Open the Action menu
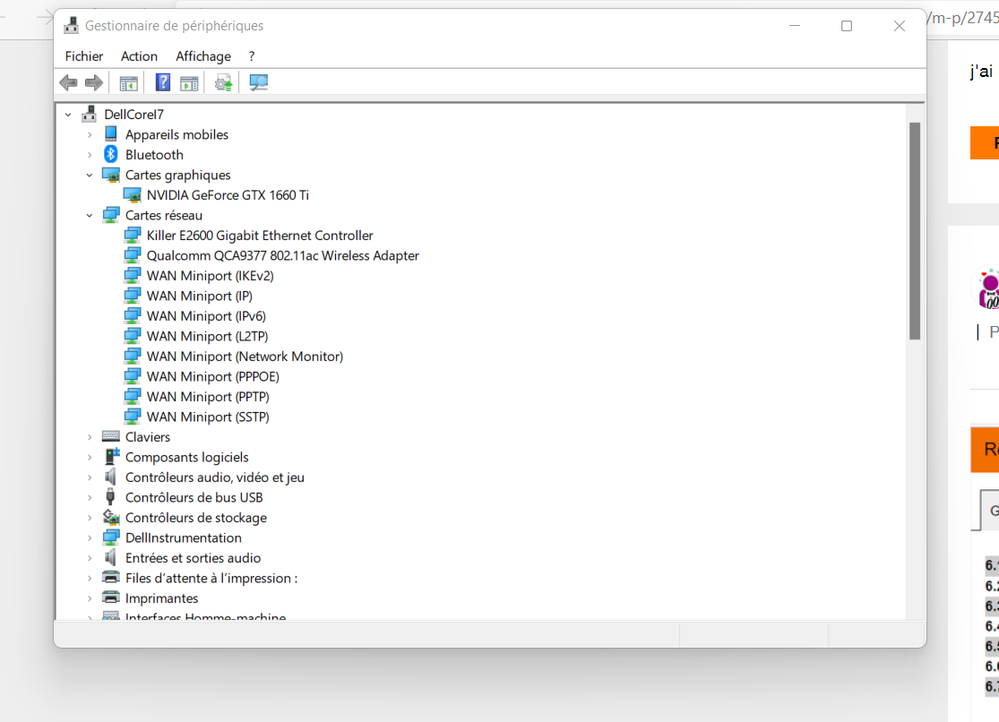This screenshot has width=999, height=722. coord(139,56)
